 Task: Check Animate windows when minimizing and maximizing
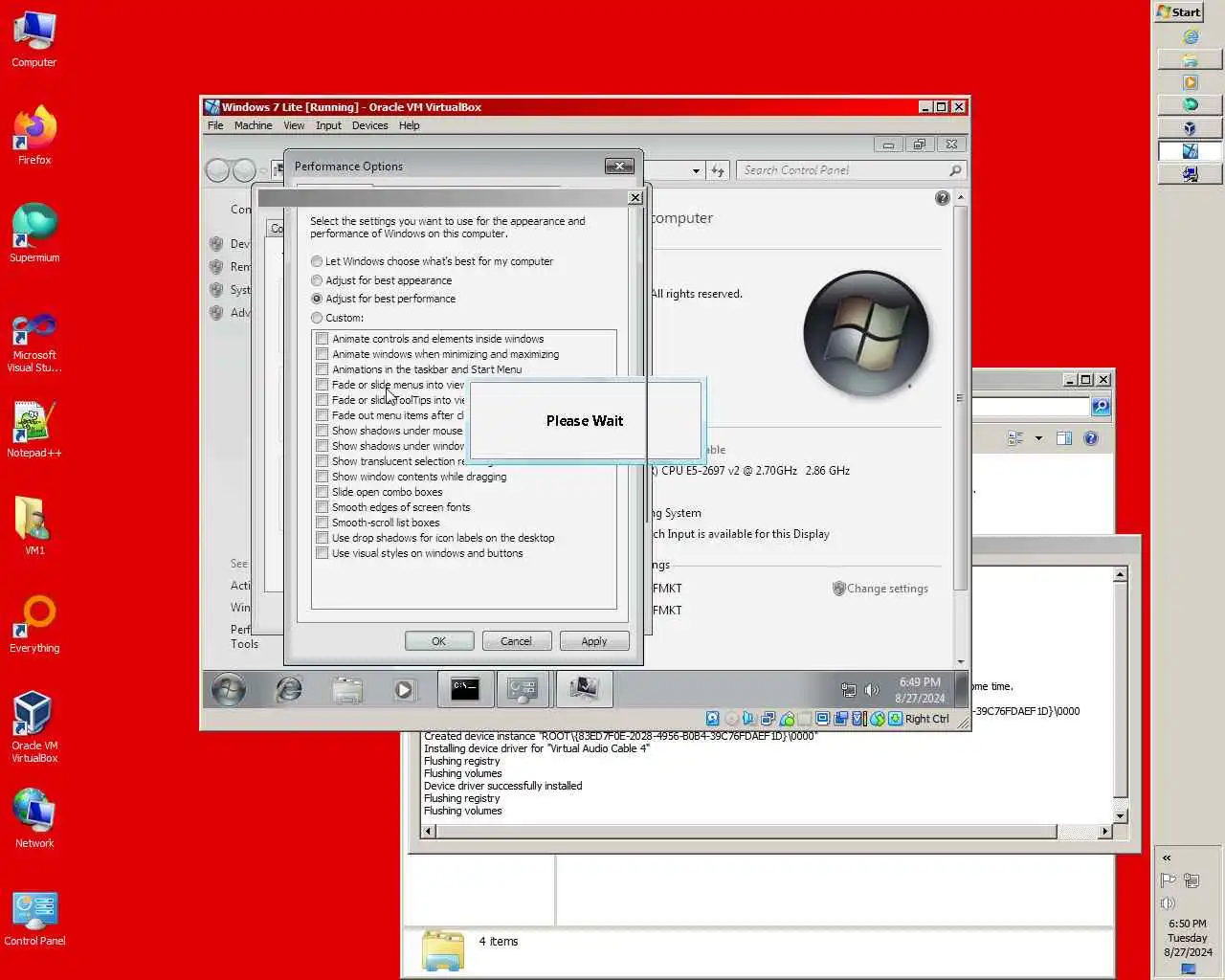tap(323, 354)
